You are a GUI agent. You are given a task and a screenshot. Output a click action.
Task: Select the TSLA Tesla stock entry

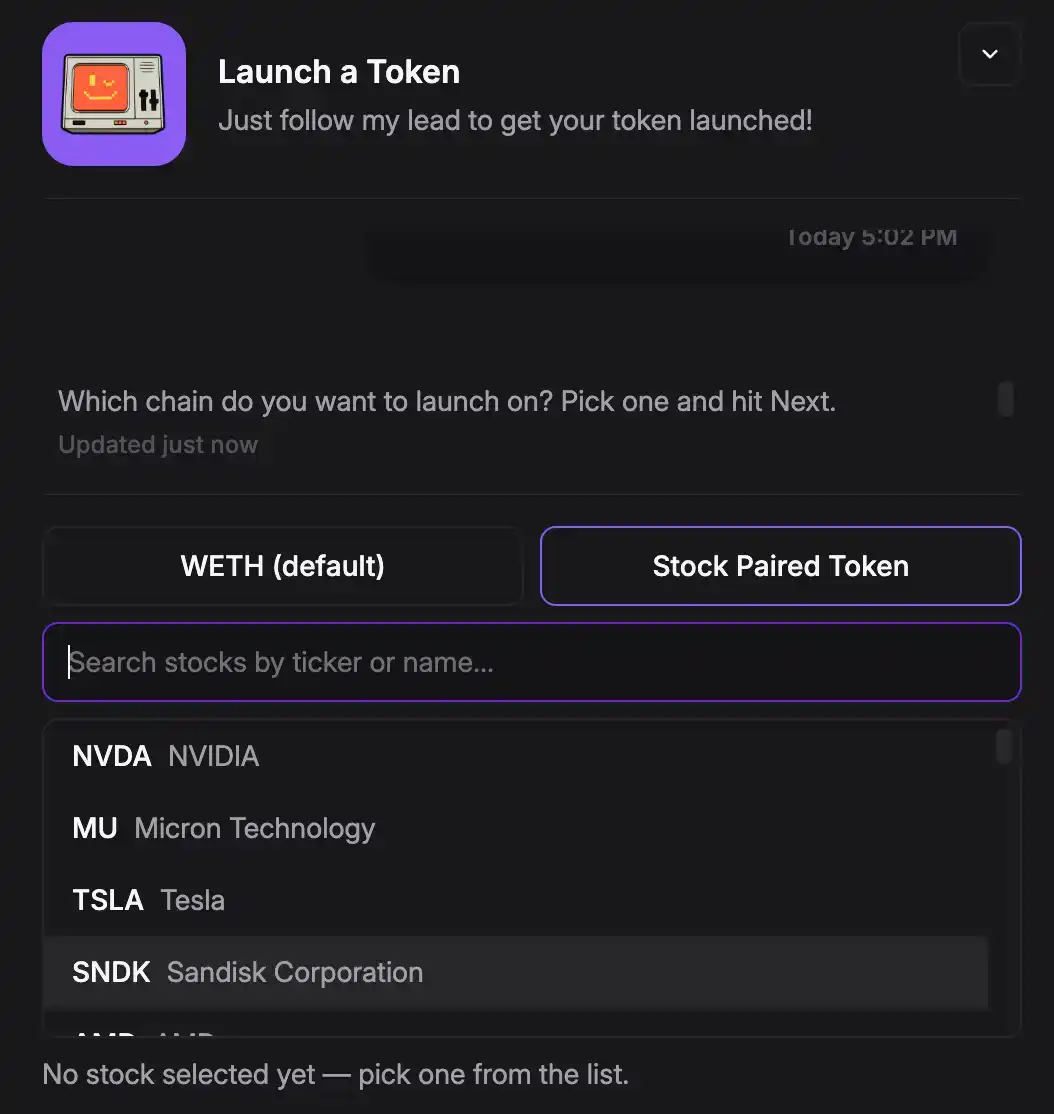(x=515, y=900)
